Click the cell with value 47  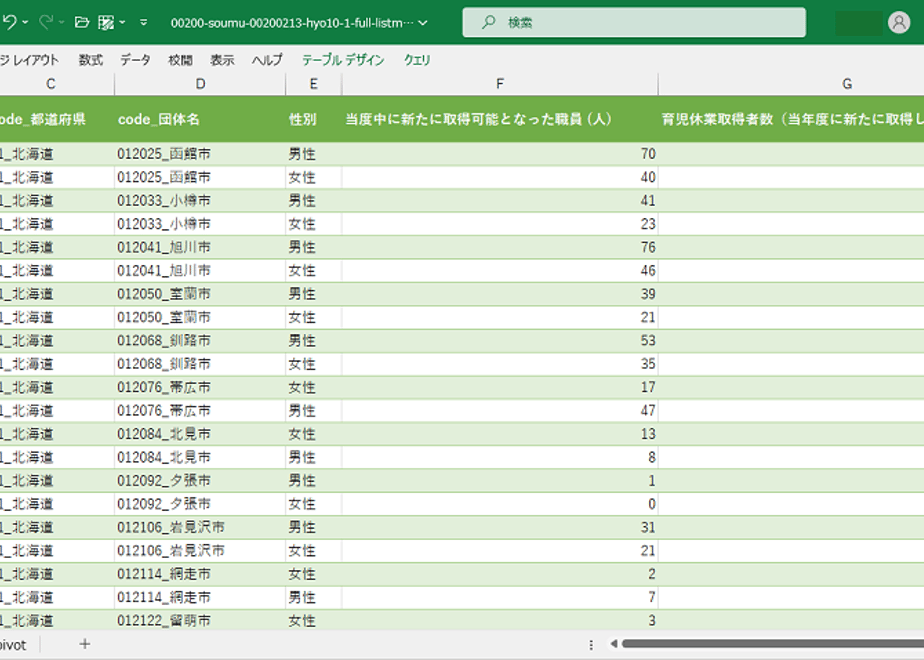[x=500, y=411]
